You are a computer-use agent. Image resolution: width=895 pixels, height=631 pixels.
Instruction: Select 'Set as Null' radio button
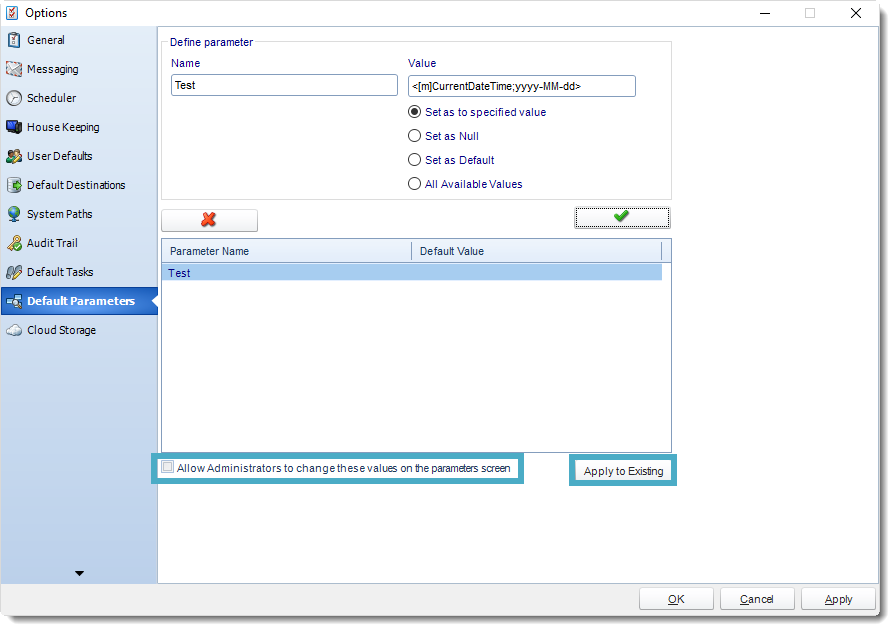(414, 136)
